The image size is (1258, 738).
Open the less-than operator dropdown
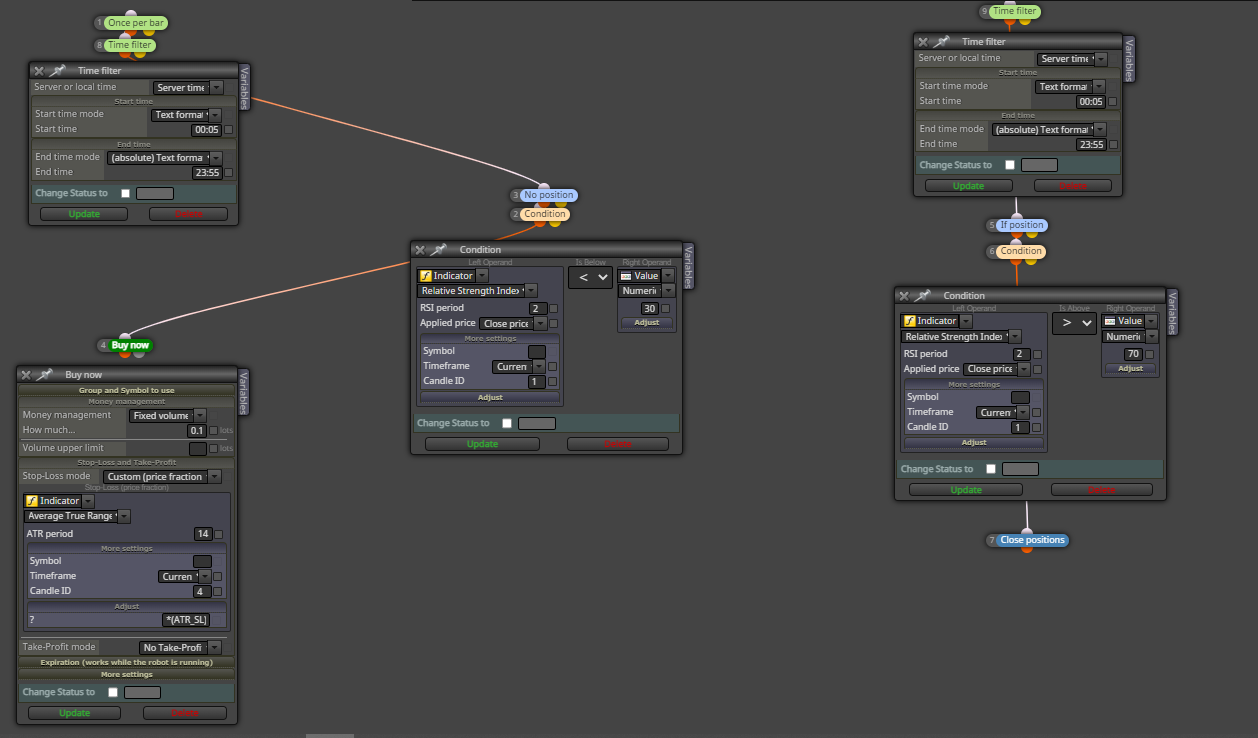pyautogui.click(x=590, y=277)
